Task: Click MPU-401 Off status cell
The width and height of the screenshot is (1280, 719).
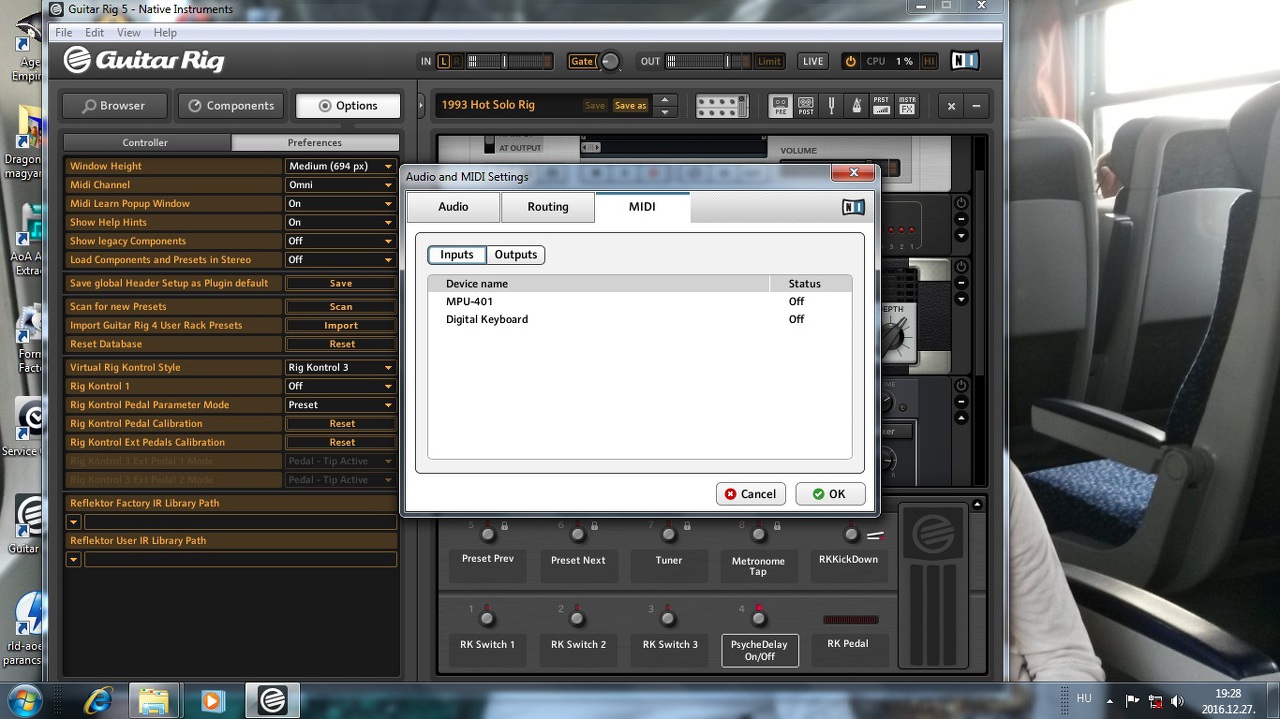Action: [x=796, y=302]
